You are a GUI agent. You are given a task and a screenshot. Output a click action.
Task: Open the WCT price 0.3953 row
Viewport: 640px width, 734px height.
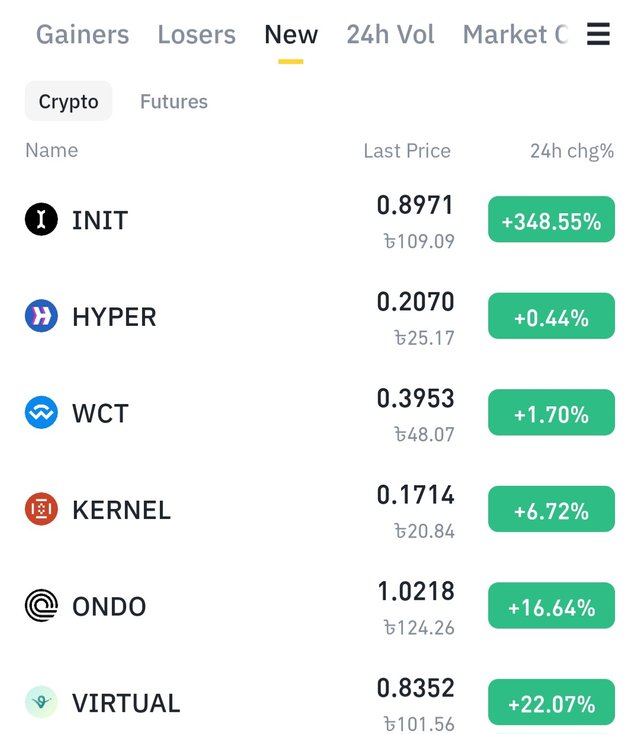tap(320, 413)
